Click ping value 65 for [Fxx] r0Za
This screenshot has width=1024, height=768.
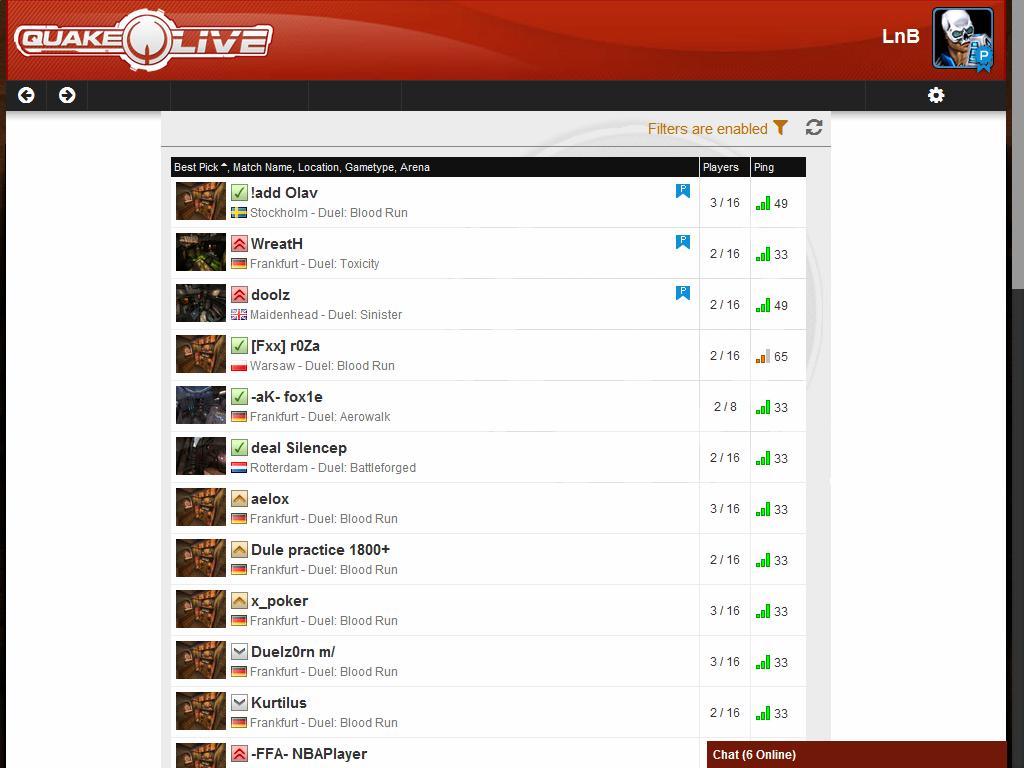click(781, 357)
